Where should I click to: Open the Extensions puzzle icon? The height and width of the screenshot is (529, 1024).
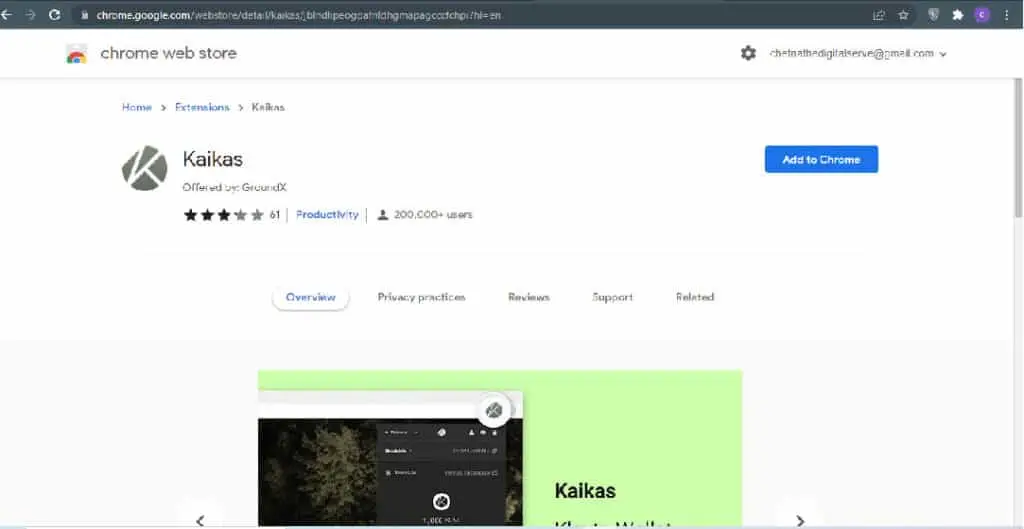tap(958, 15)
